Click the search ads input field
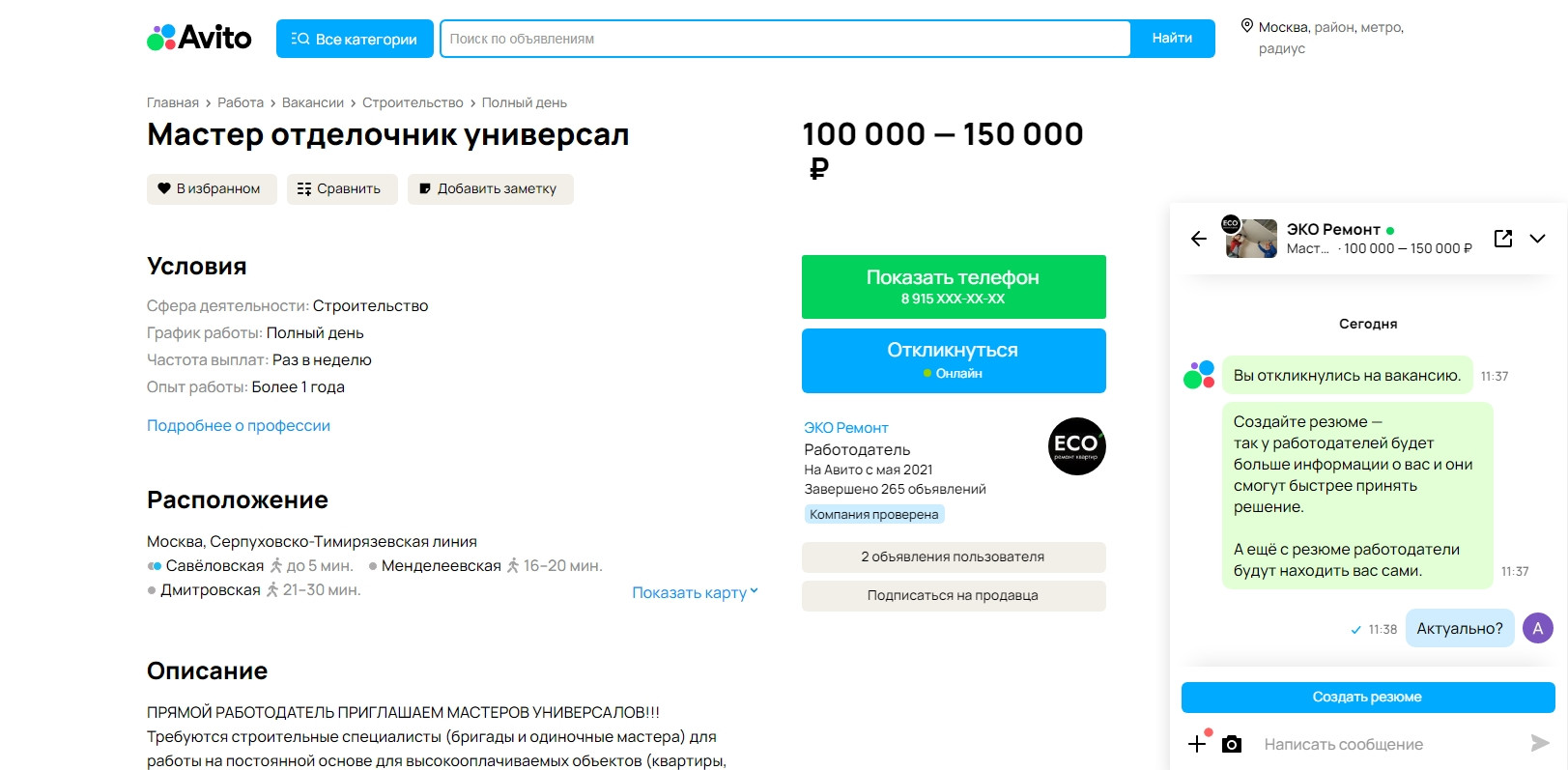 click(x=784, y=39)
